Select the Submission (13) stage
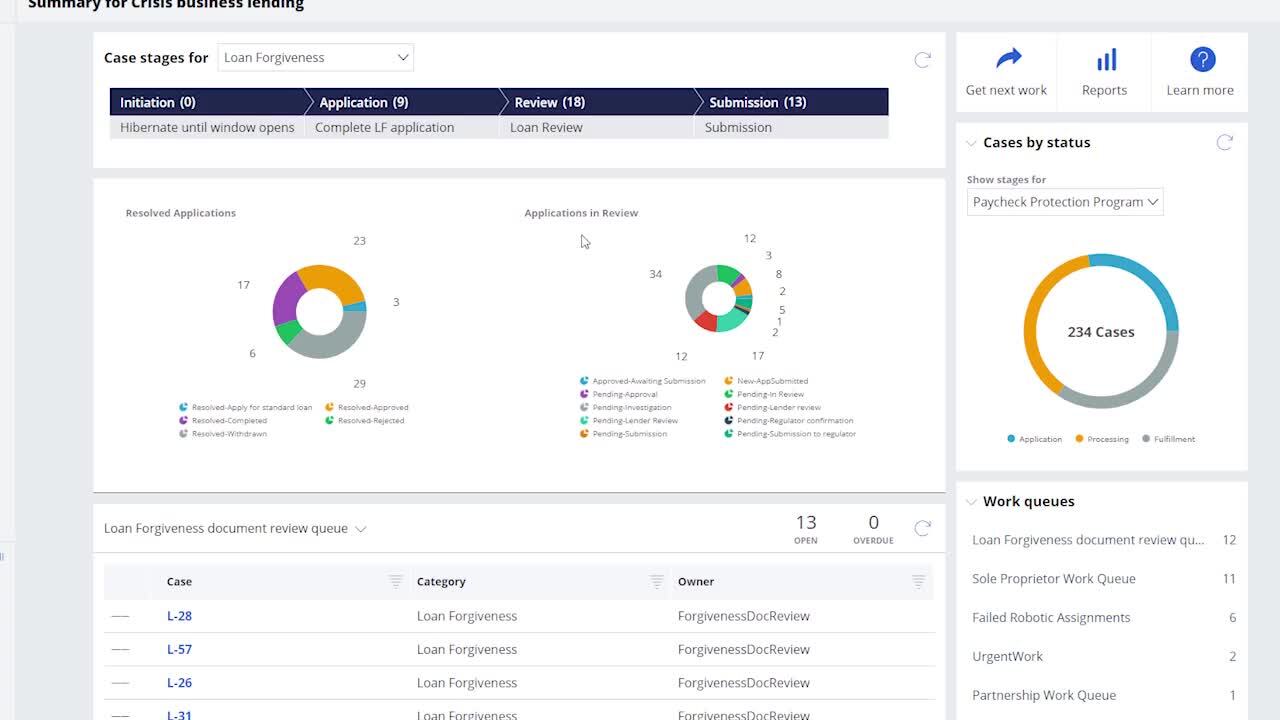This screenshot has width=1280, height=720. (x=757, y=102)
